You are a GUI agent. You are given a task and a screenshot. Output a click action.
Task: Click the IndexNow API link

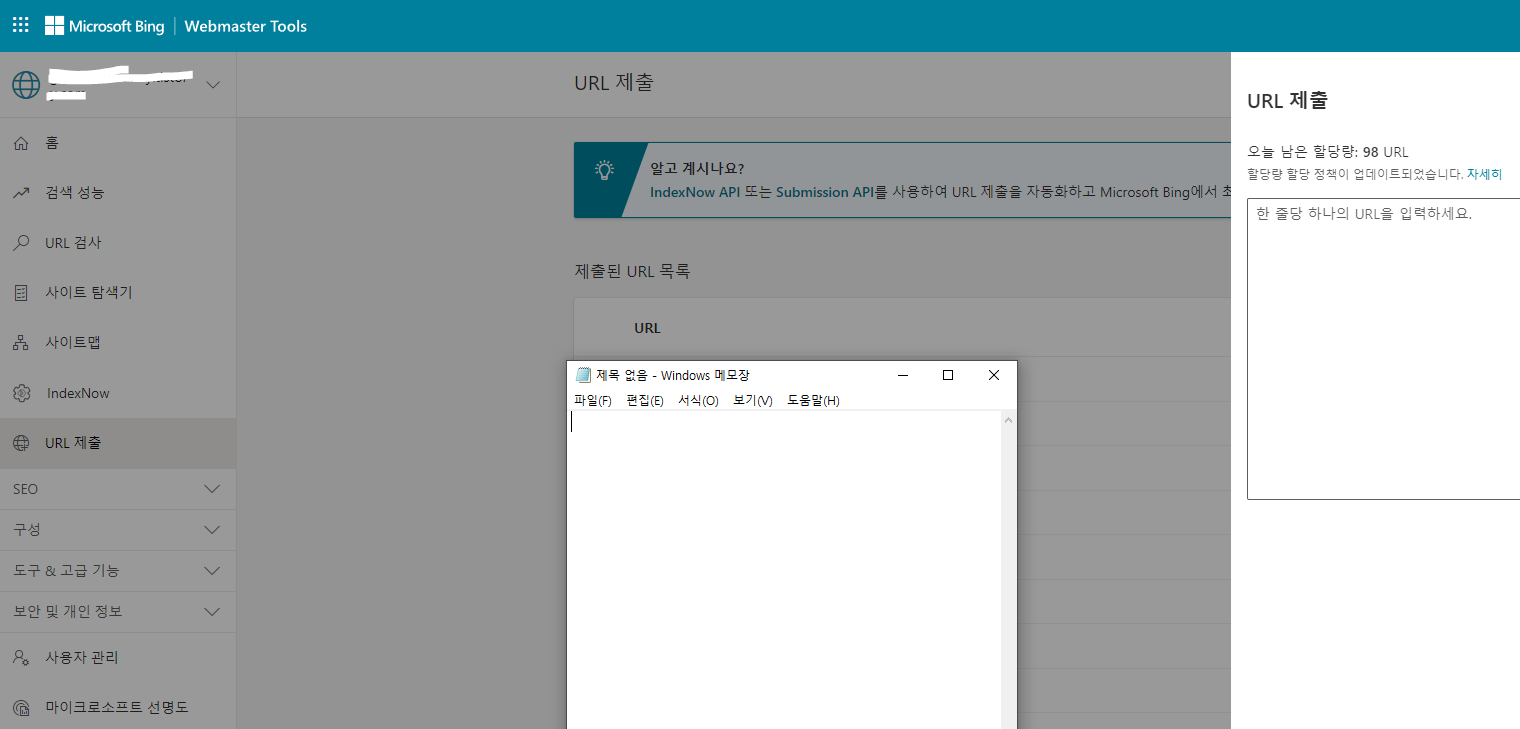[x=695, y=192]
